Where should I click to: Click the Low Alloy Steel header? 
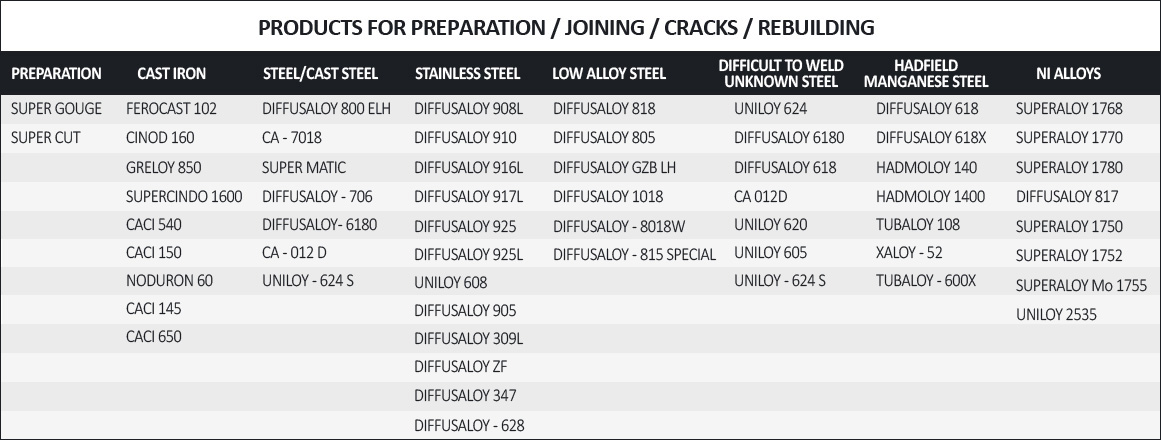click(608, 73)
